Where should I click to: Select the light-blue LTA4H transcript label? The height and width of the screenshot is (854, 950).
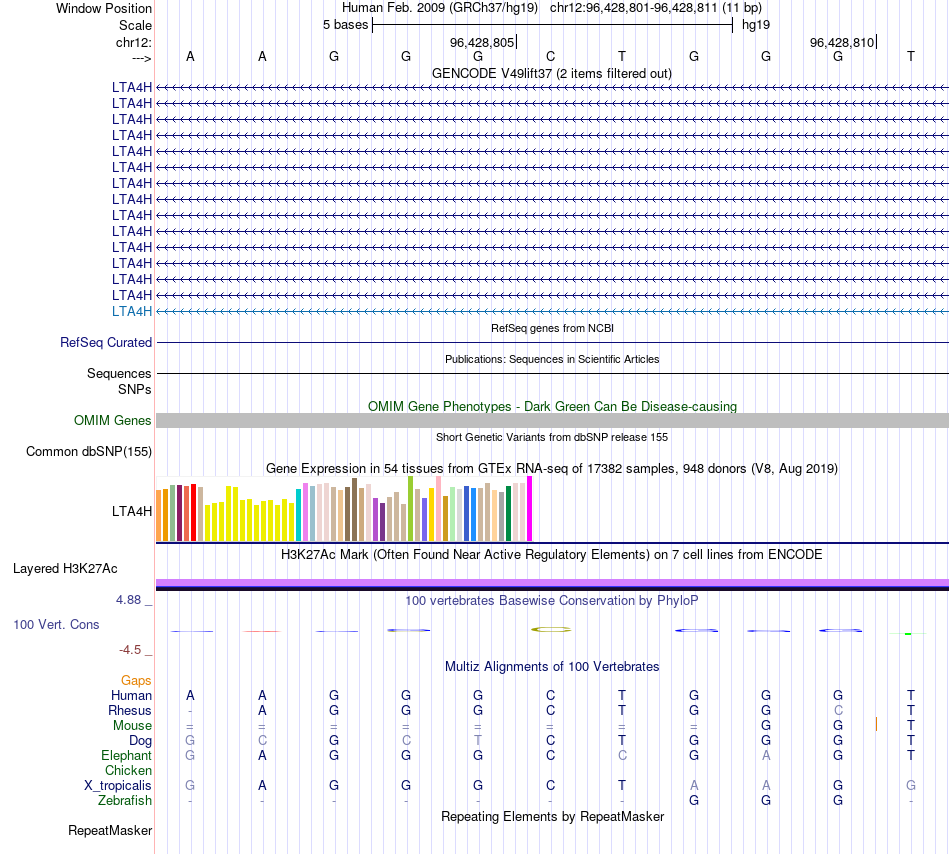point(131,311)
